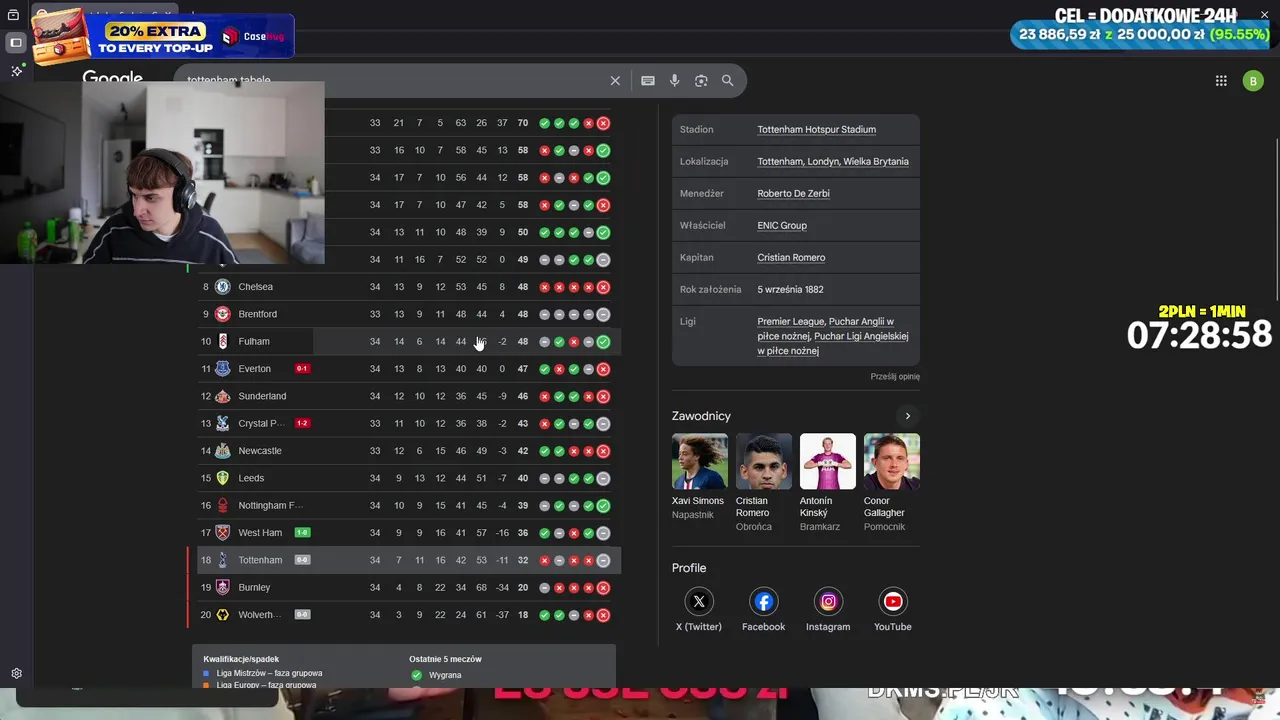Open Tottenham X (Twitter) profile
This screenshot has height=720, width=1280.
point(699,601)
